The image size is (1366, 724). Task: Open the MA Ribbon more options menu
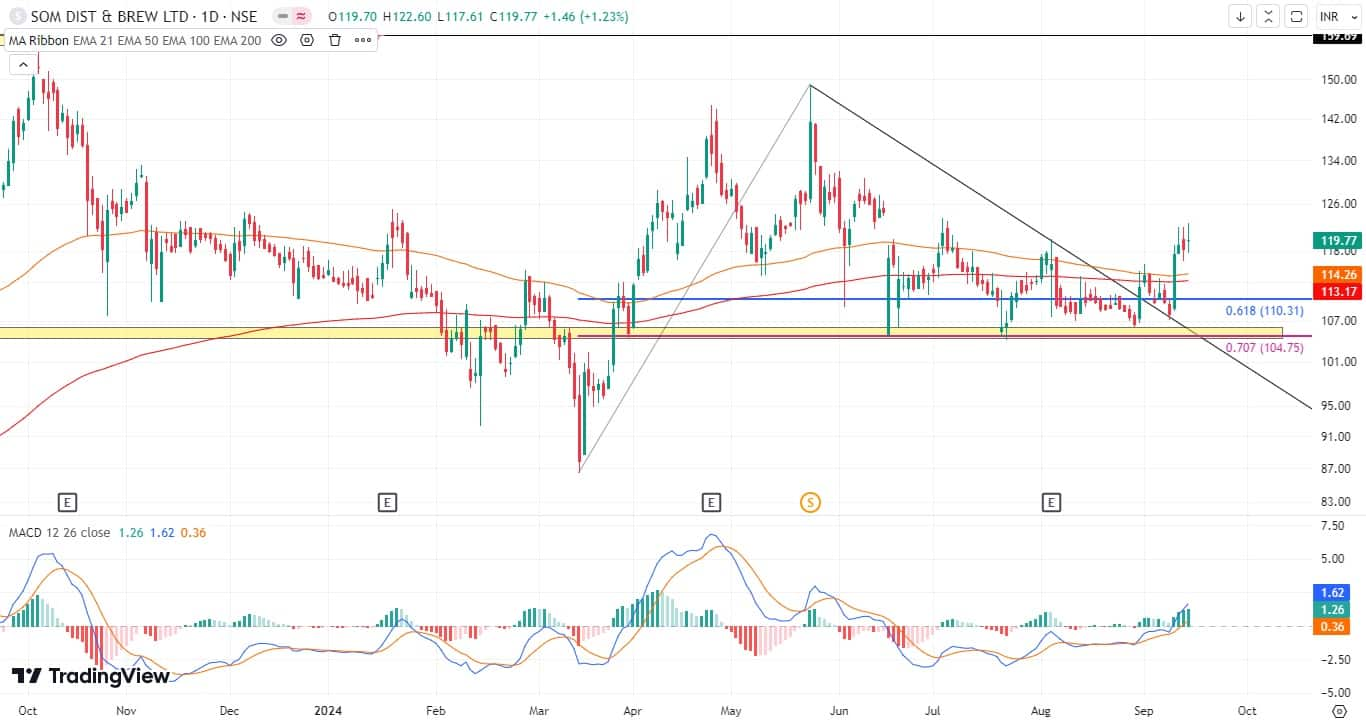click(x=362, y=40)
